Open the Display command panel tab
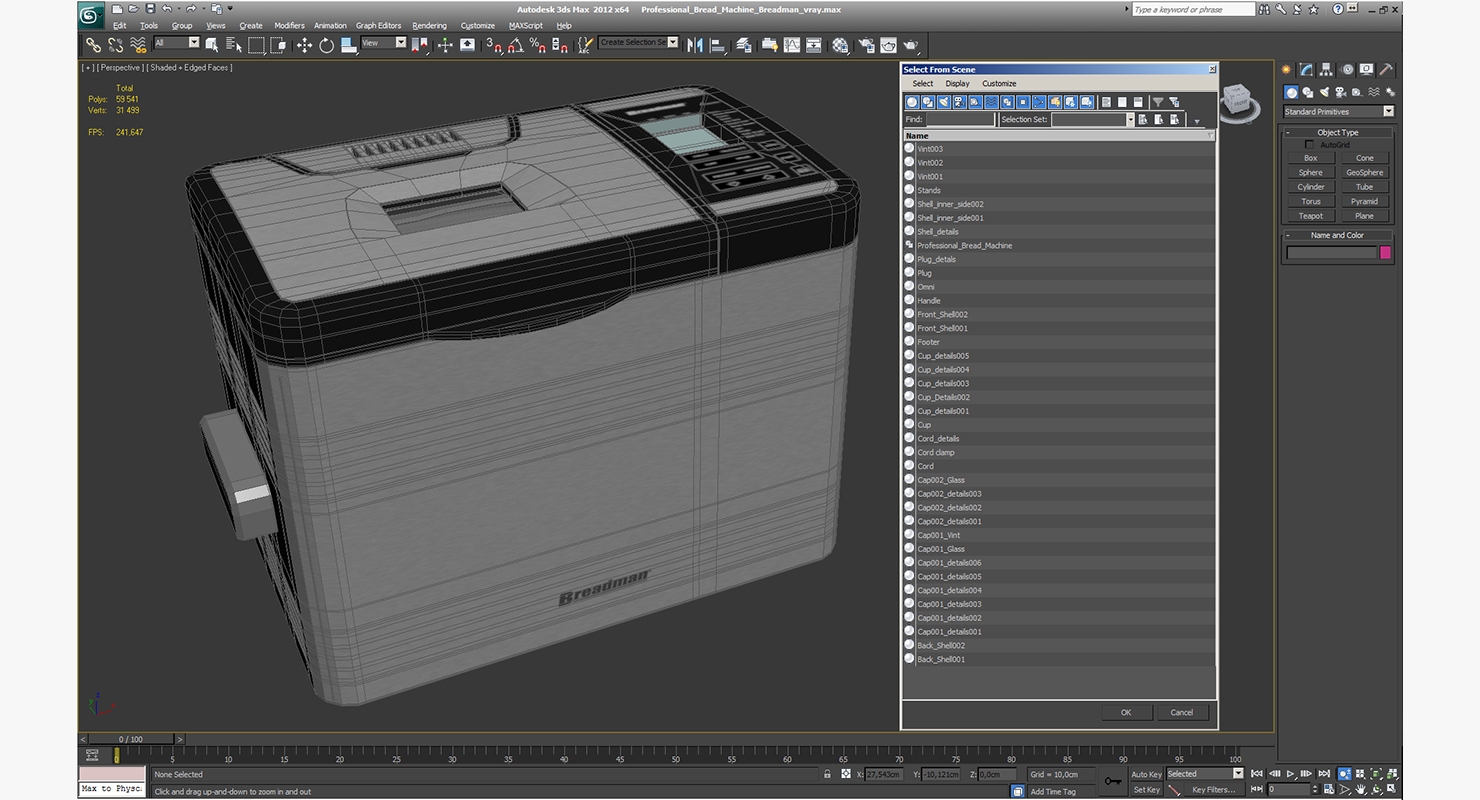The height and width of the screenshot is (800, 1480). pos(1367,69)
